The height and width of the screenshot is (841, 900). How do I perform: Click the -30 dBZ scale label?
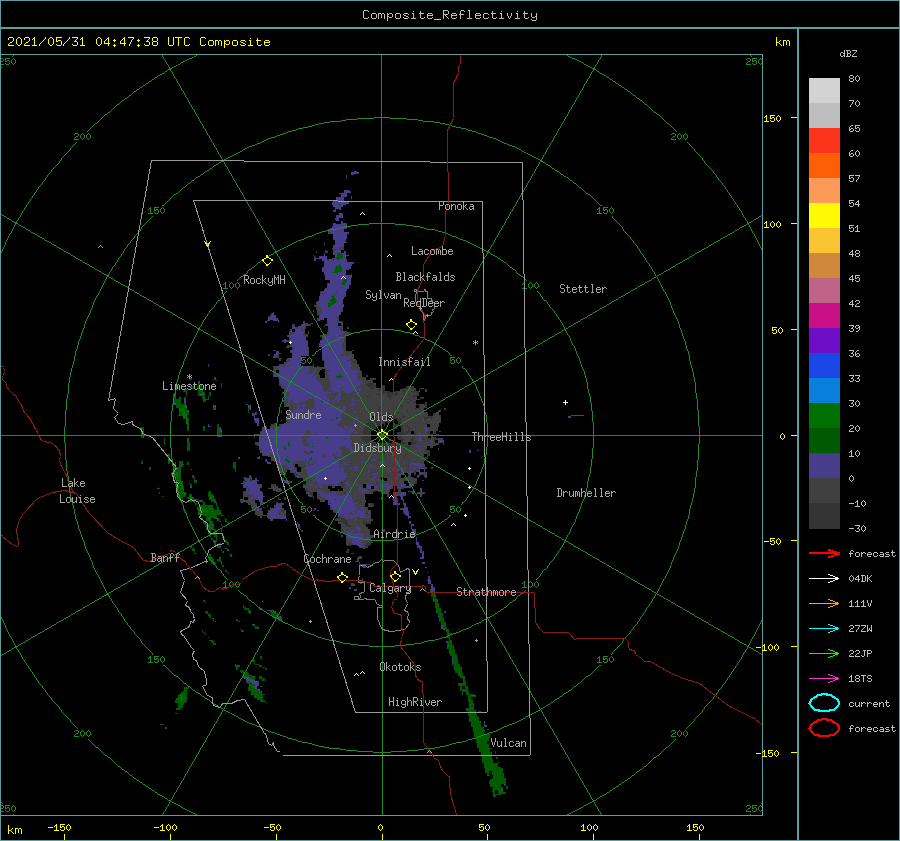coord(857,528)
